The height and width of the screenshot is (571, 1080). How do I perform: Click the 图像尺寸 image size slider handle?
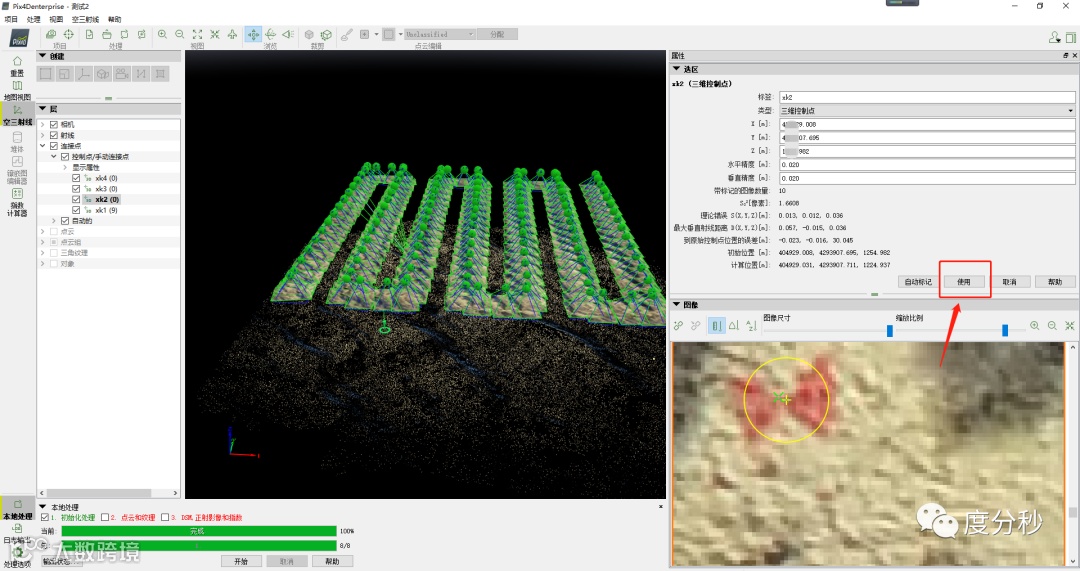pos(890,330)
